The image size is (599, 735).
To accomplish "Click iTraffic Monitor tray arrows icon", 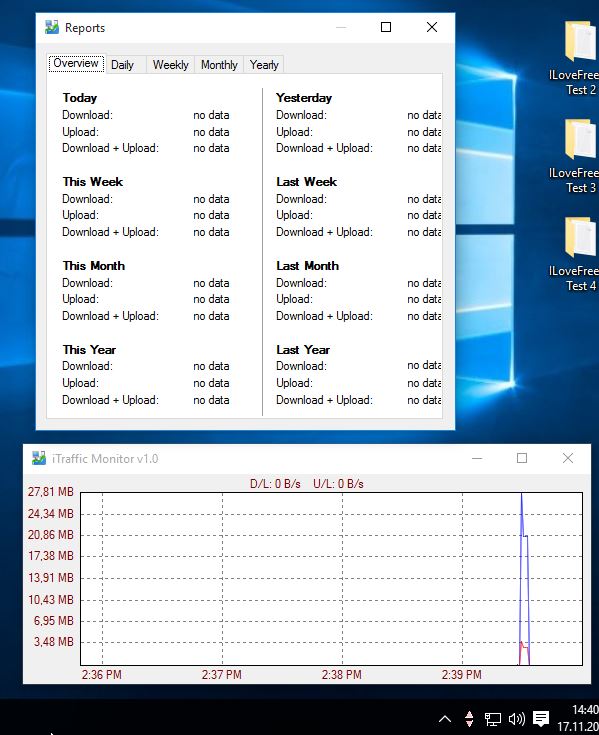I will click(x=469, y=718).
